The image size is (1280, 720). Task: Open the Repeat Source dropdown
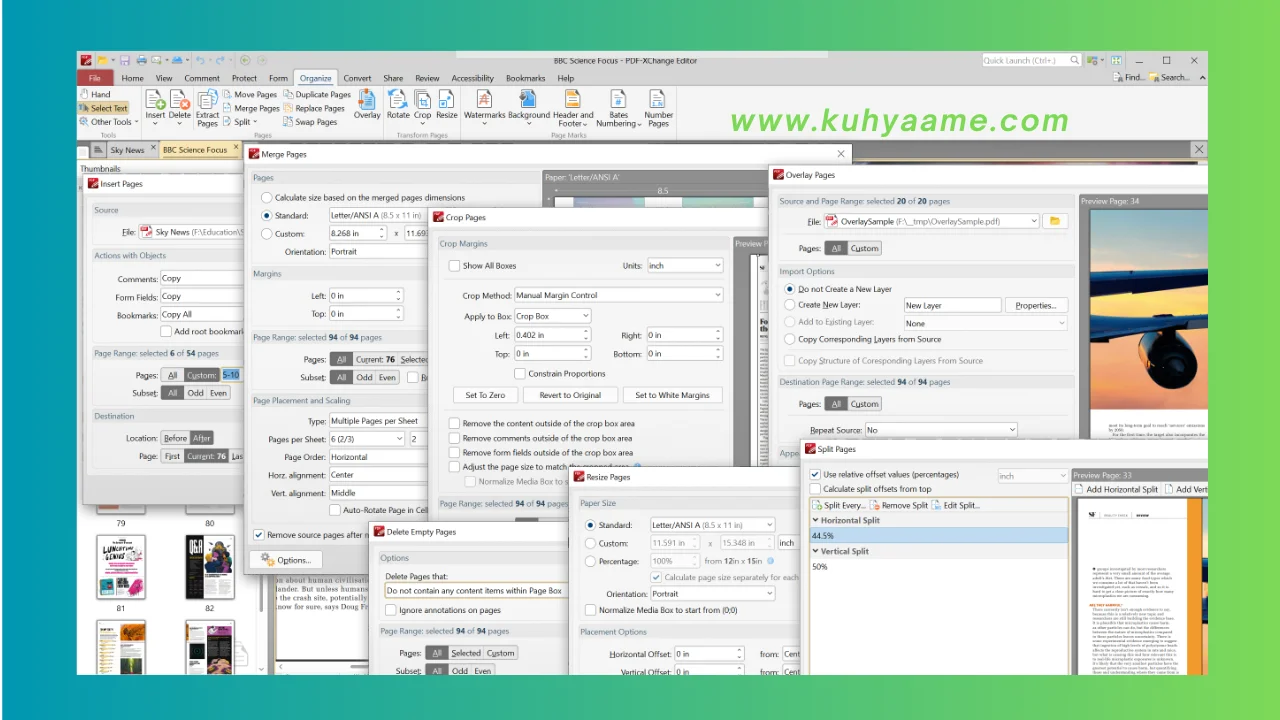[941, 430]
